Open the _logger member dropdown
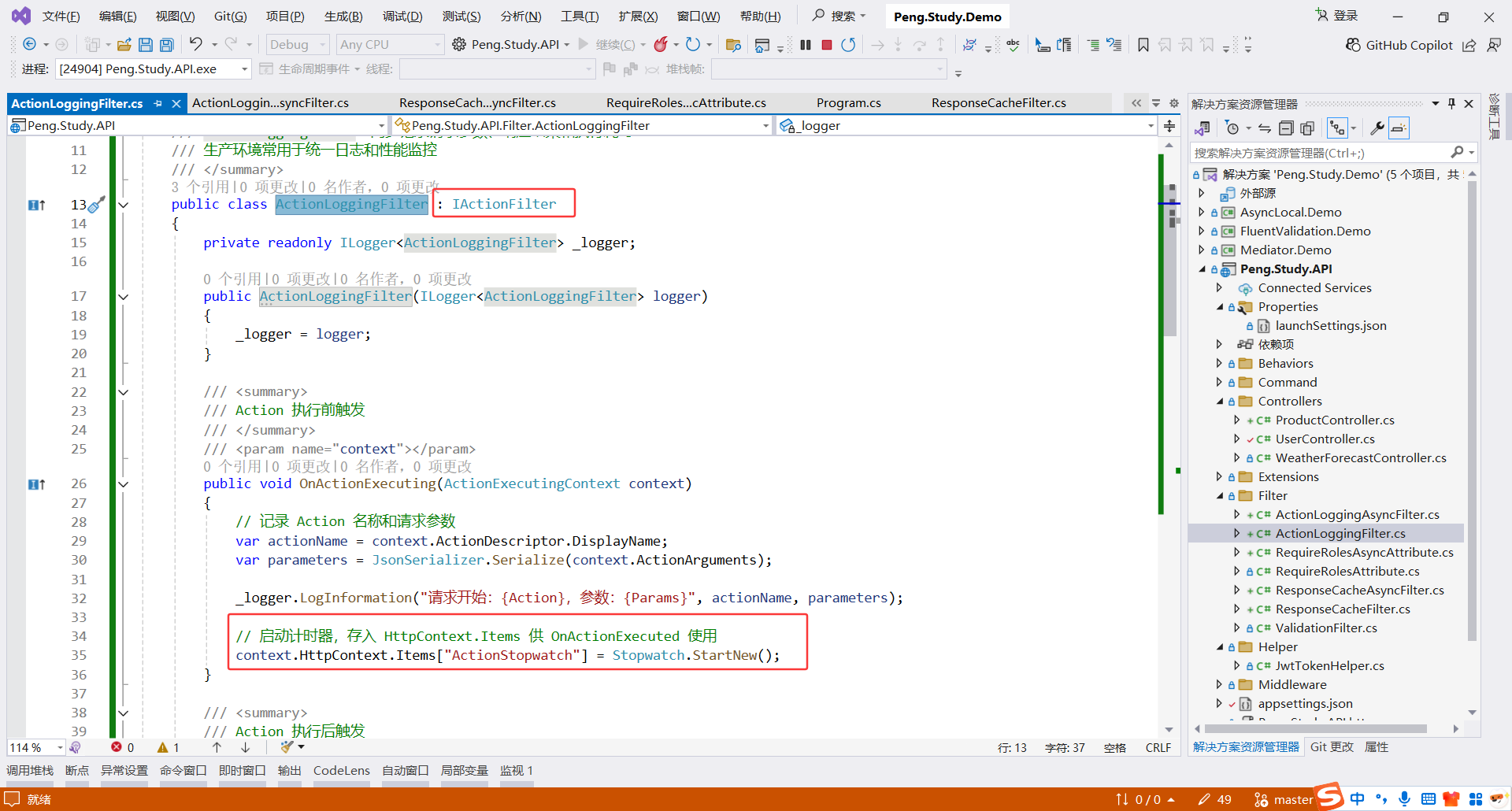This screenshot has width=1512, height=811. click(966, 126)
